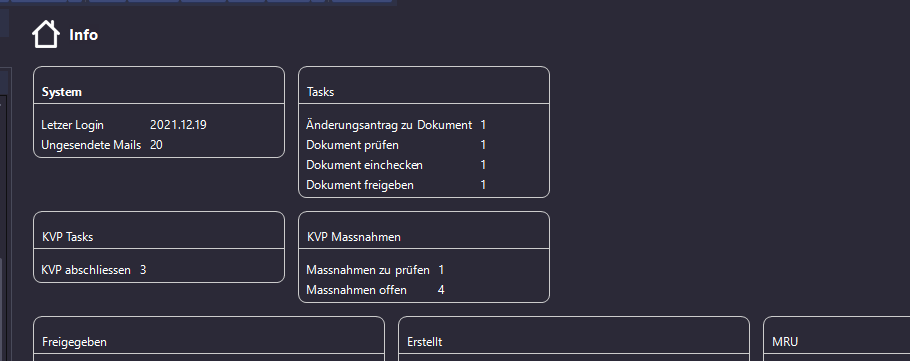Open Massnahmen zu prüfen entry

368,270
